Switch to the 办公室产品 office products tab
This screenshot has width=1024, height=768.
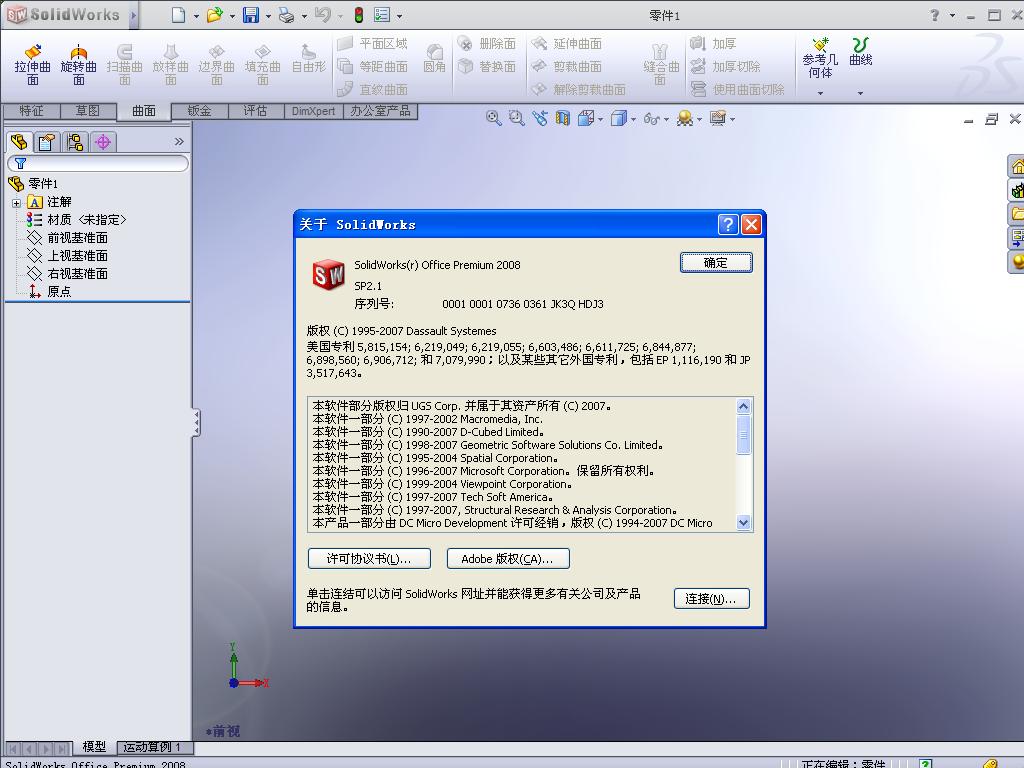381,111
